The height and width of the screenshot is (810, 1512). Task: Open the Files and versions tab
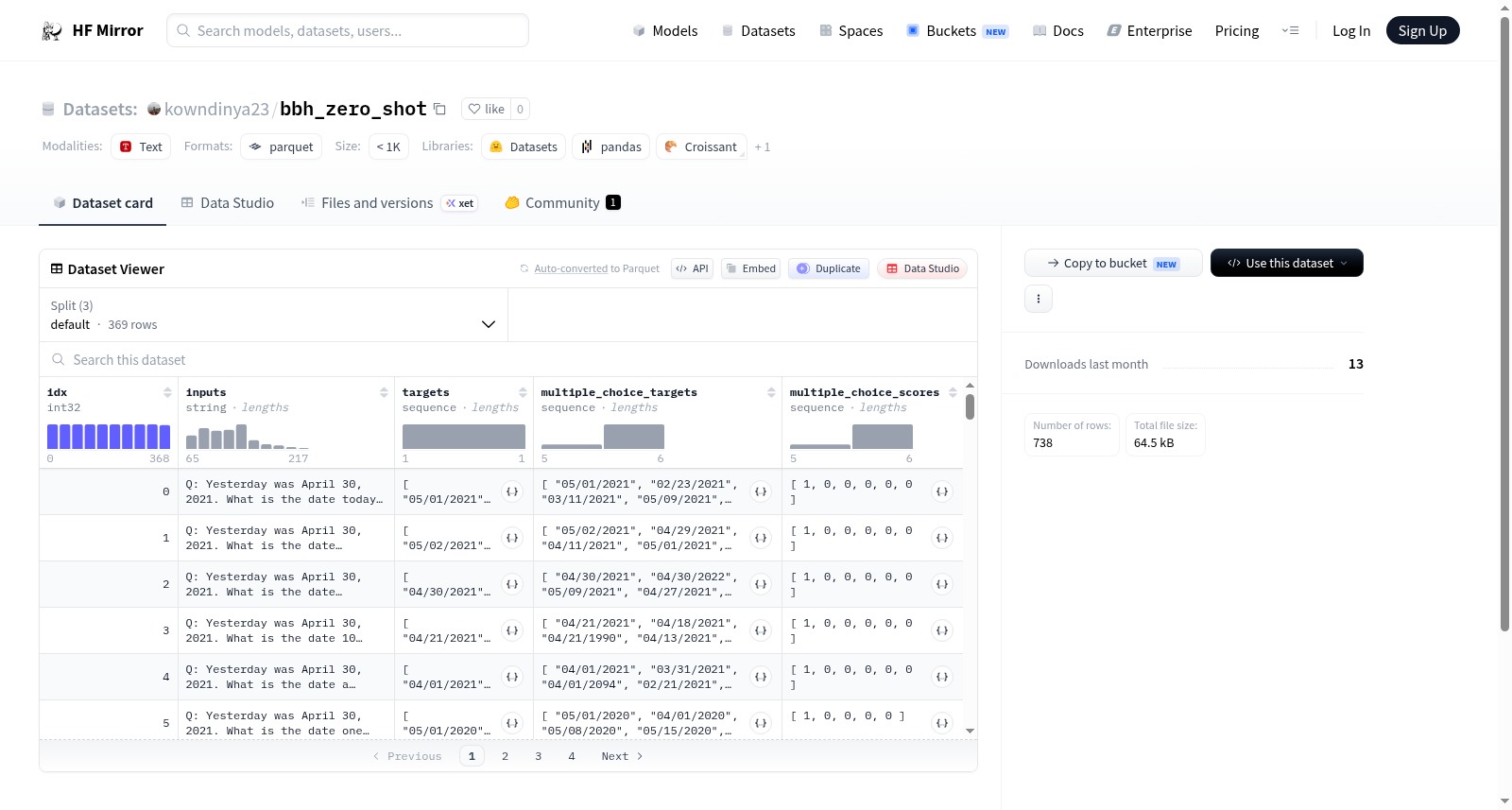[389, 203]
